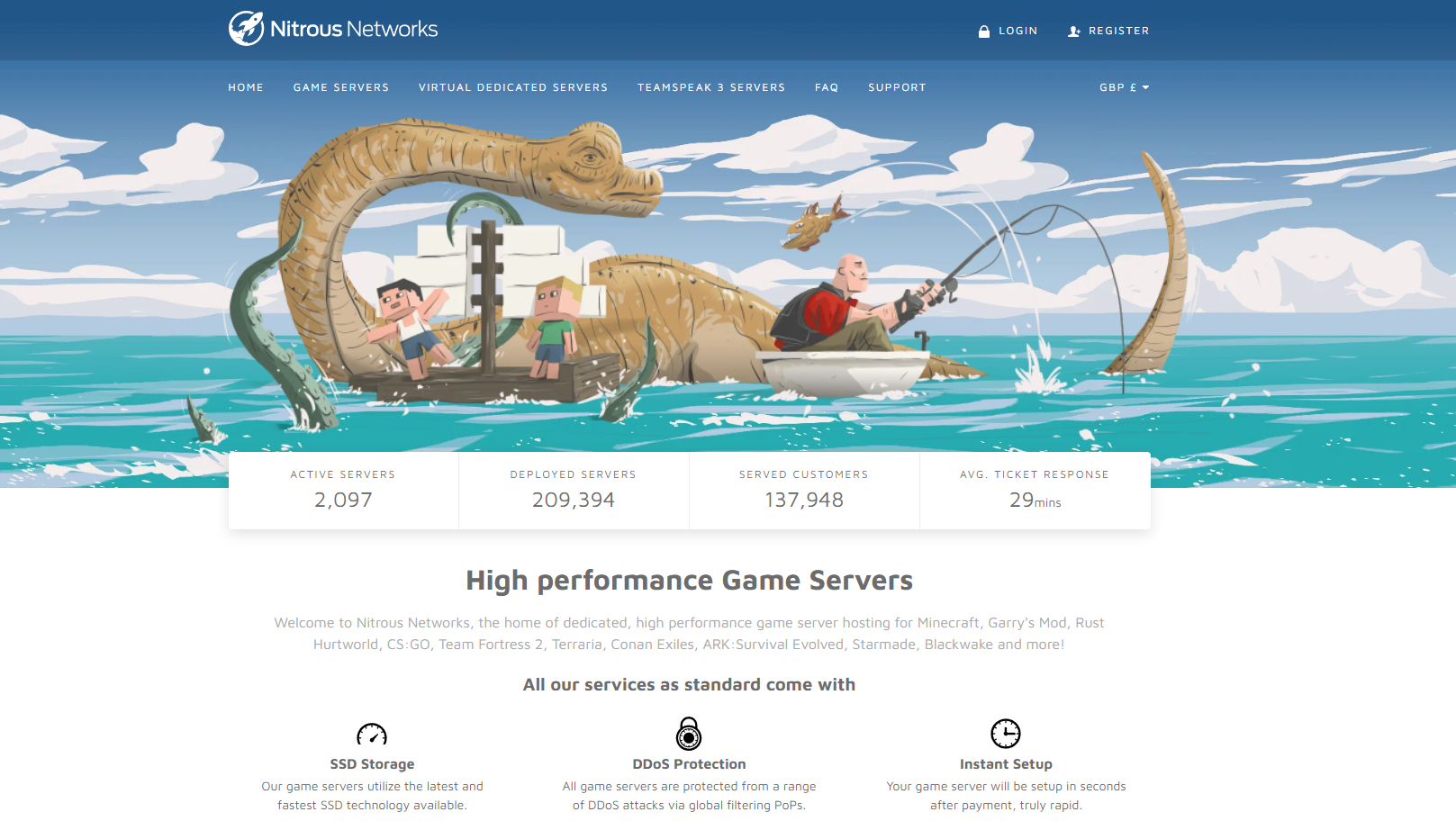Open the GAME SERVERS menu
The image size is (1456, 830).
(x=341, y=87)
